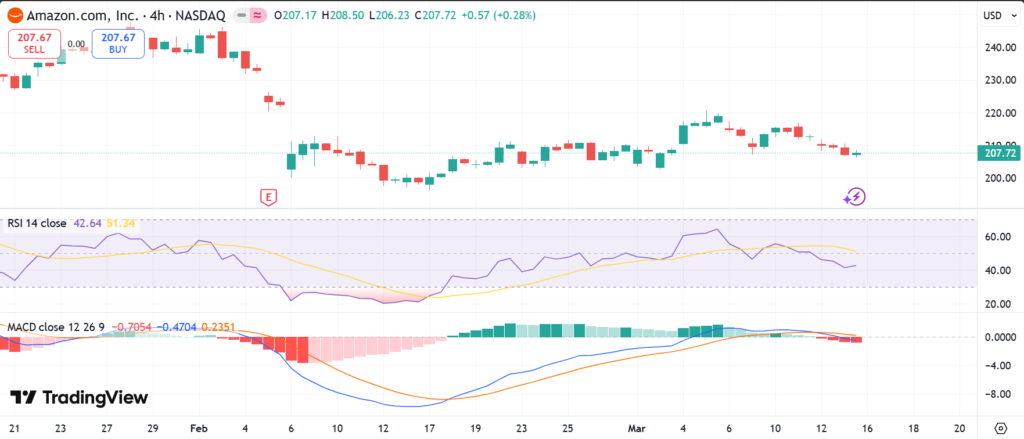Click the 240.00 level on price scale
The width and height of the screenshot is (1024, 439).
pos(1000,47)
